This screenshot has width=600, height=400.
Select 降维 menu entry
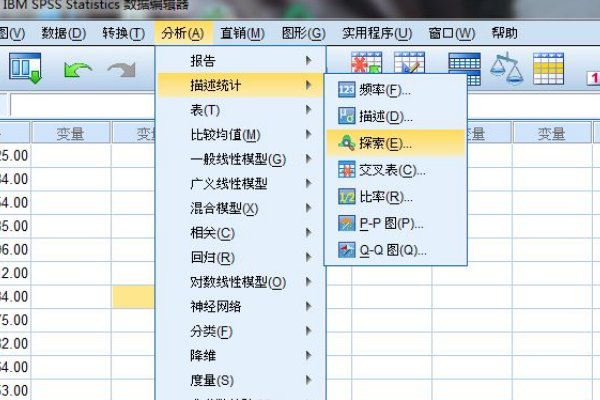pyautogui.click(x=241, y=356)
